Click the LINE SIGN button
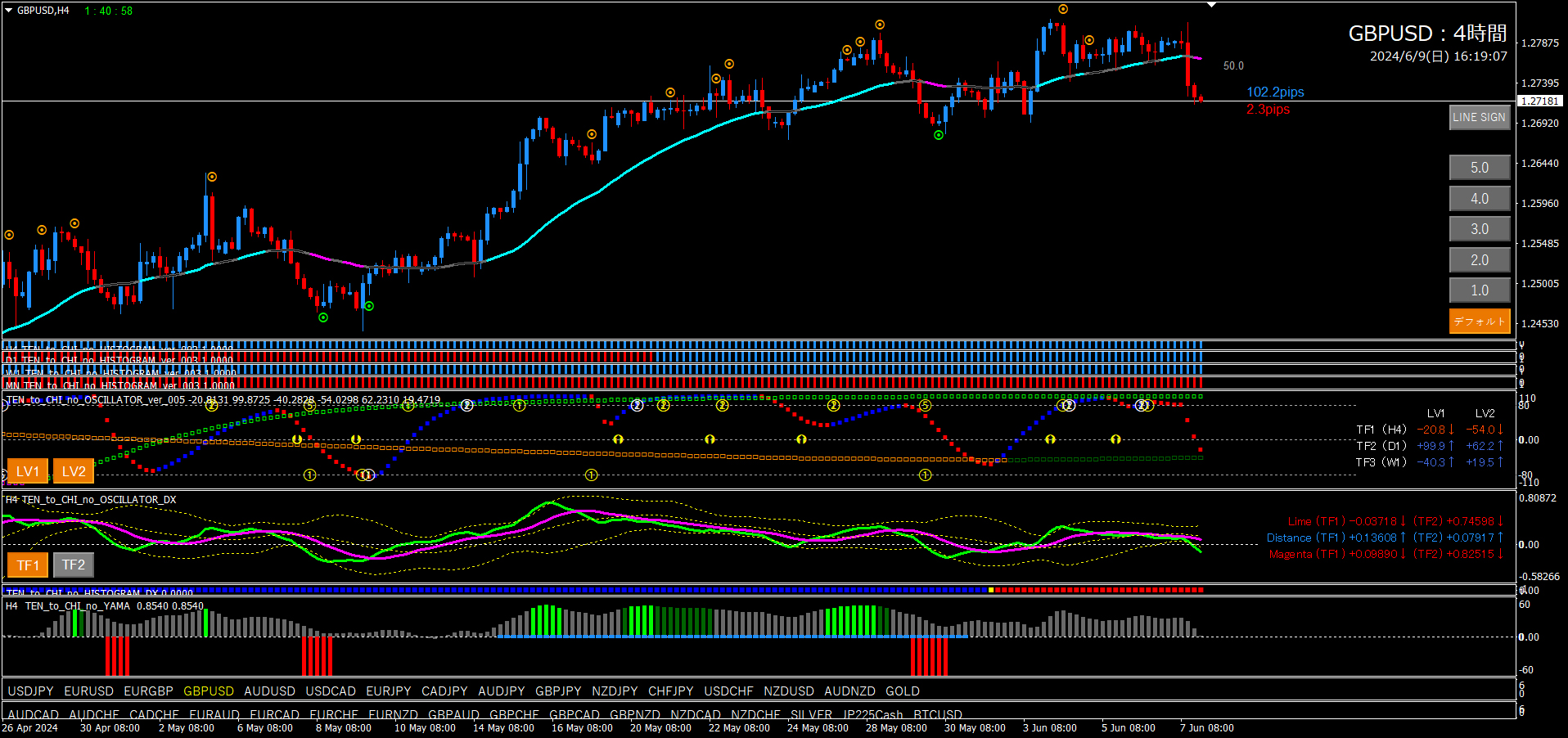The width and height of the screenshot is (1568, 738). [1479, 117]
